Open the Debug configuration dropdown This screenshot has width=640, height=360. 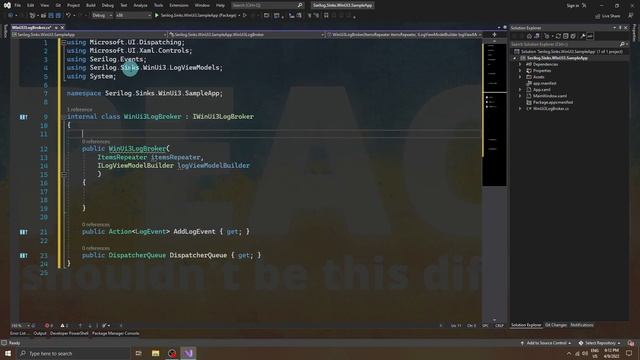pyautogui.click(x=102, y=16)
